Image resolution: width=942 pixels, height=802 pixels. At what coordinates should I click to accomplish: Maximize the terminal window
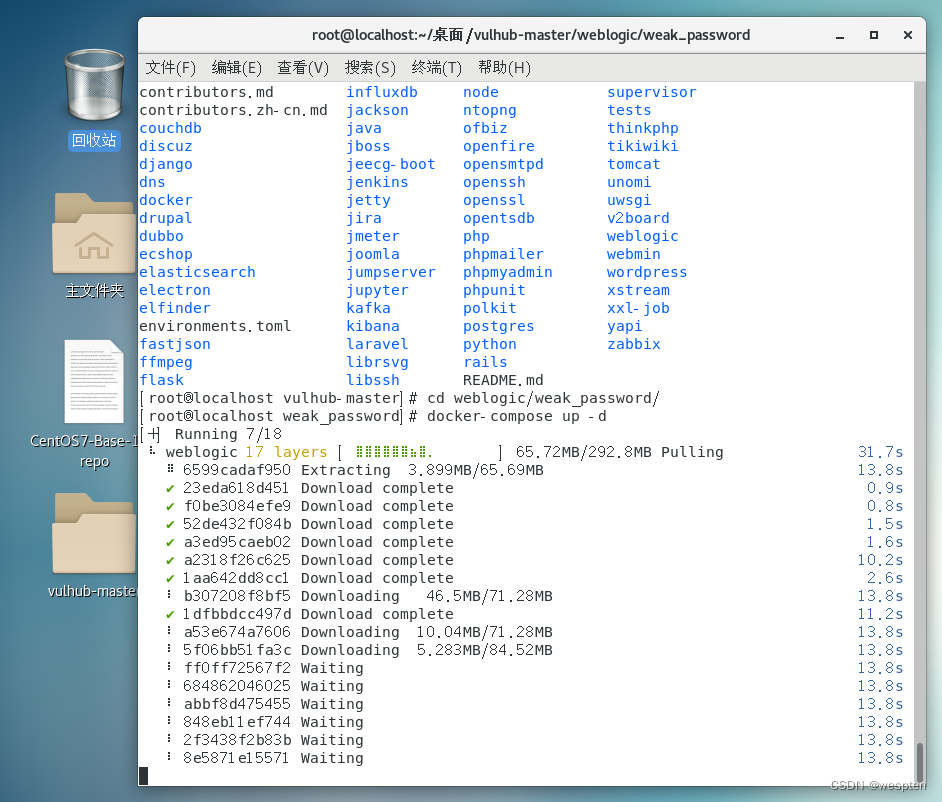874,35
